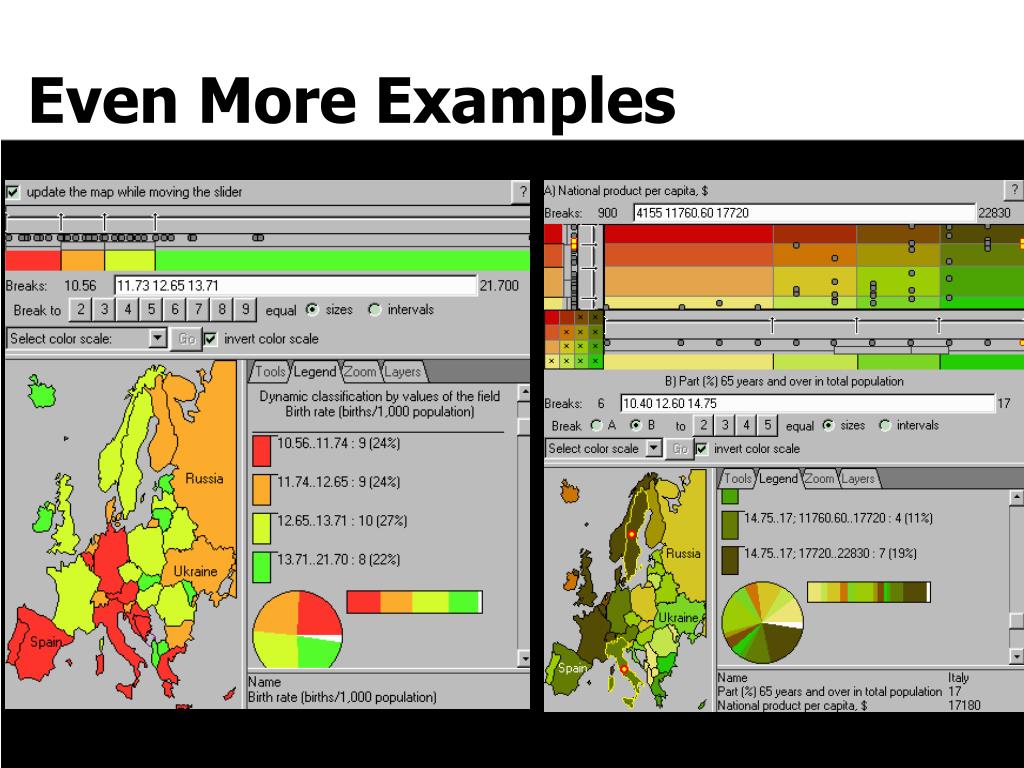The width and height of the screenshot is (1024, 768).
Task: Break birth rate into 6 classes
Action: 174,309
